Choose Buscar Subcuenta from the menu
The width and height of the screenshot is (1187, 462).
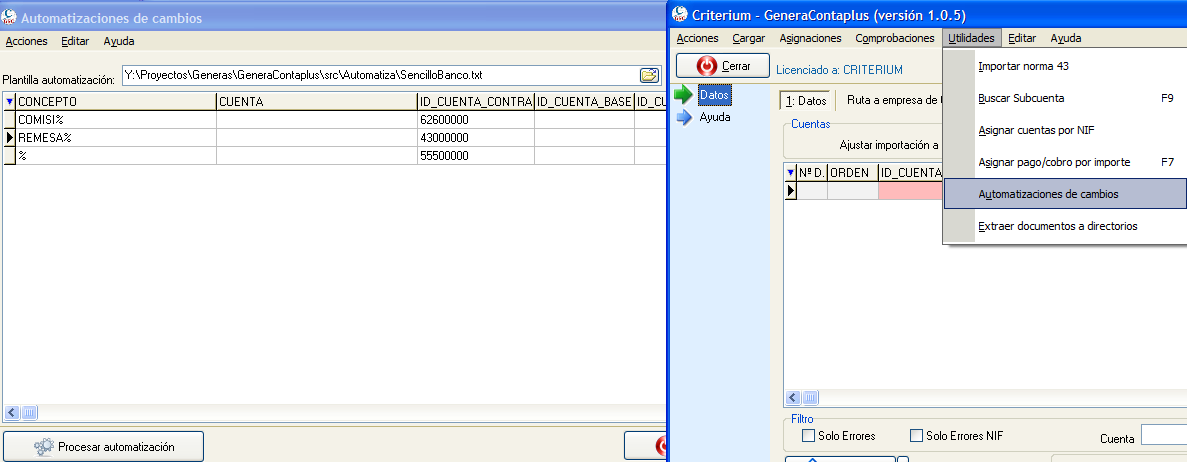1020,98
